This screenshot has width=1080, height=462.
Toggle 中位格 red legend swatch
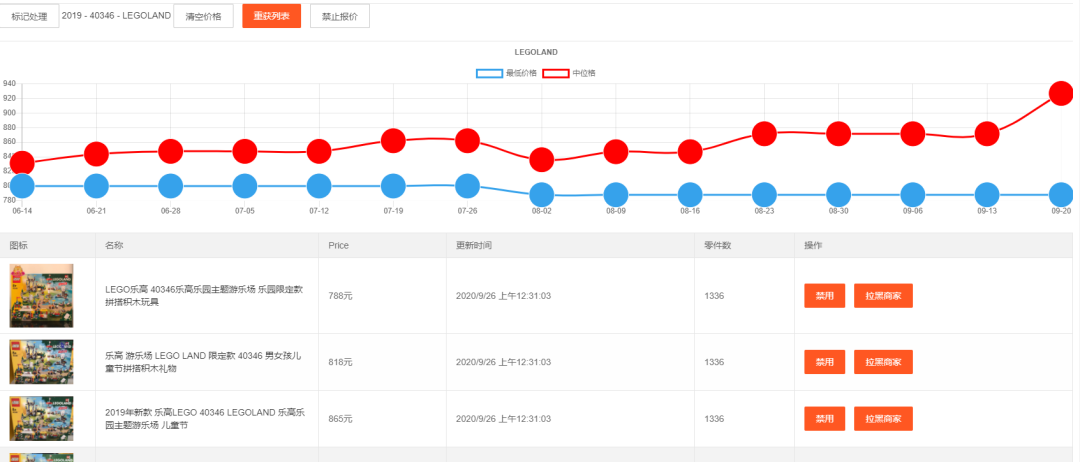556,73
